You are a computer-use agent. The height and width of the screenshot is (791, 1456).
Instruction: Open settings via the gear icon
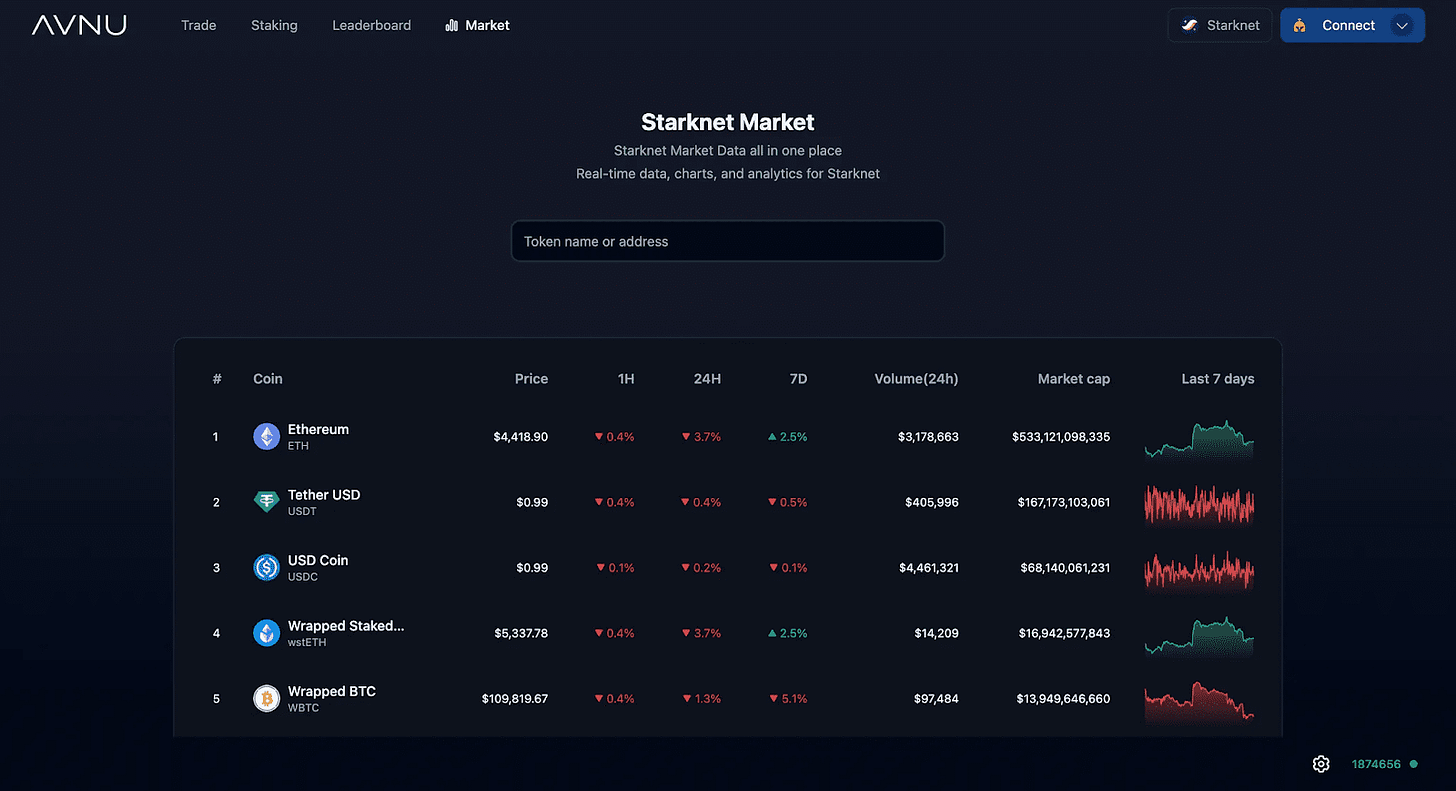pos(1321,764)
